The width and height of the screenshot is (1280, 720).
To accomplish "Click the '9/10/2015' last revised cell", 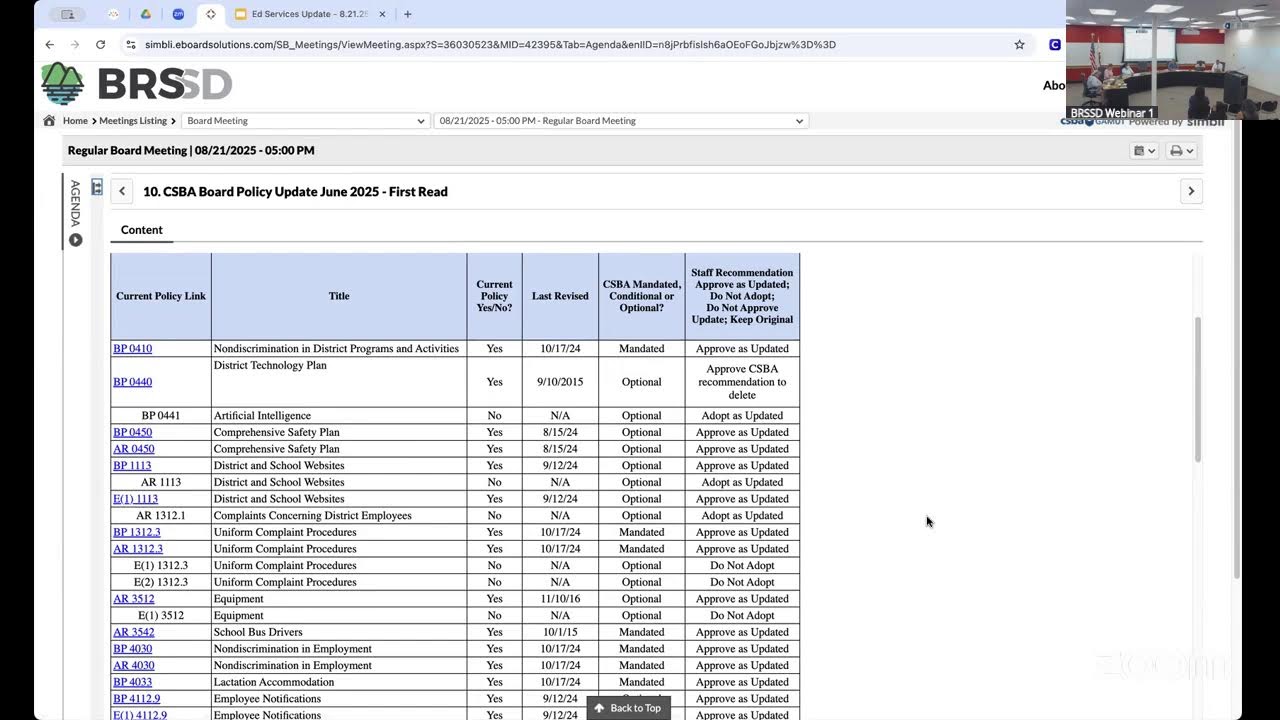I will [x=560, y=382].
